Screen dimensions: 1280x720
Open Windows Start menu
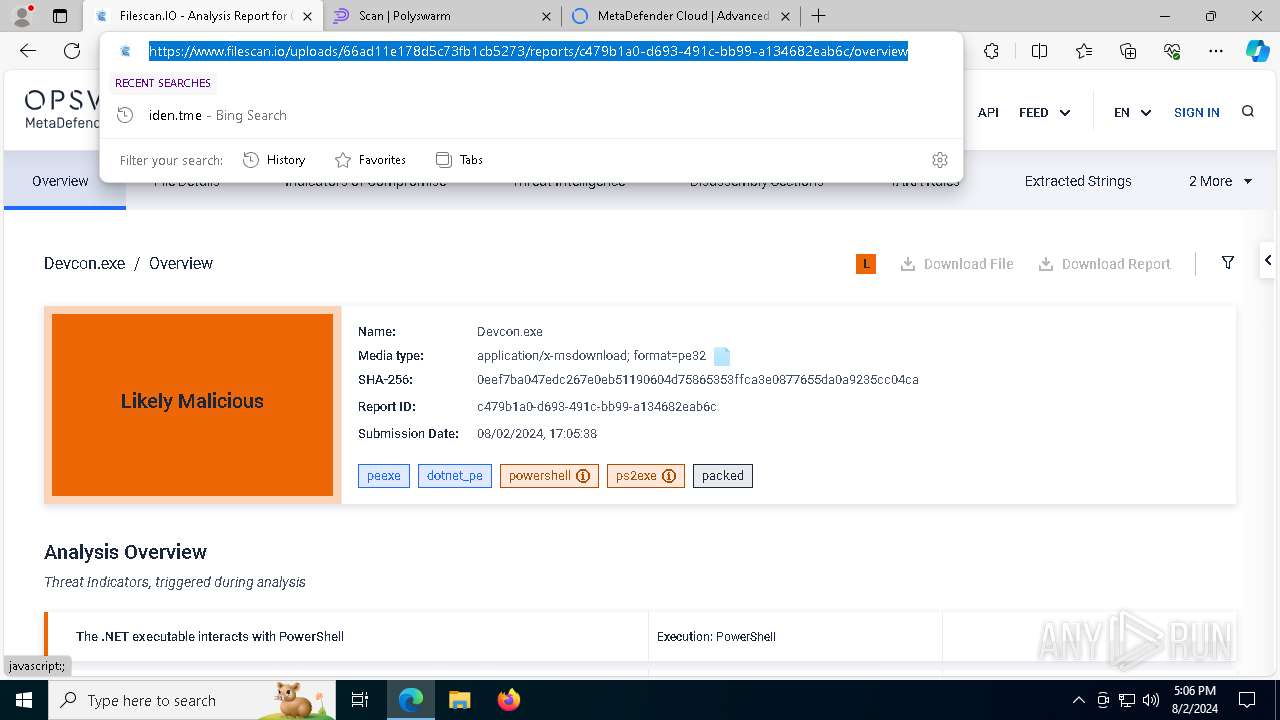point(24,700)
